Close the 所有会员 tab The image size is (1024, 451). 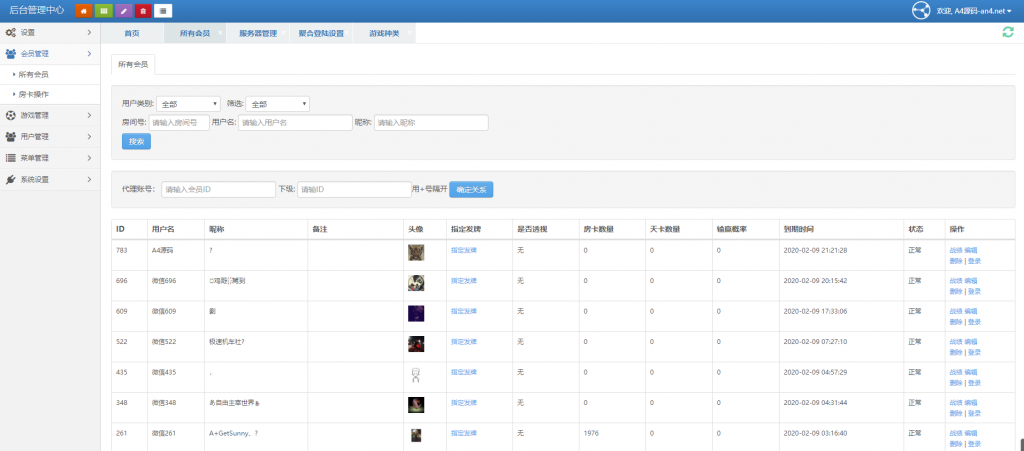[x=220, y=32]
